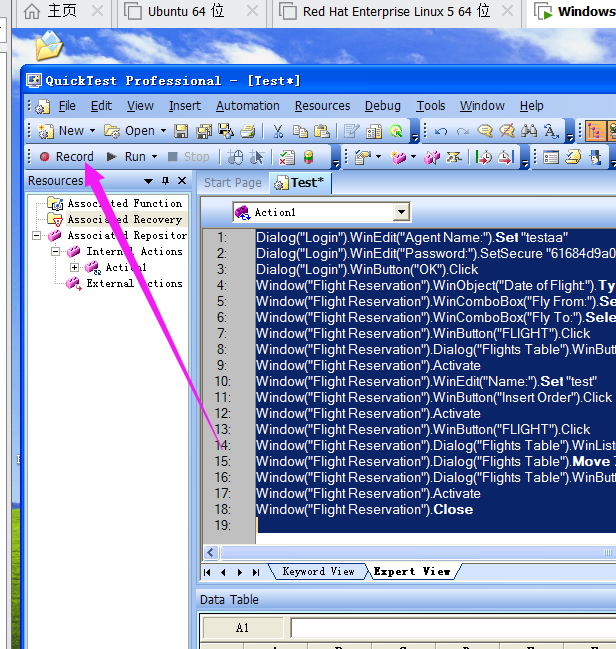Open the Insert Checkpoint dropdown arrow
The width and height of the screenshot is (616, 649).
[x=378, y=157]
